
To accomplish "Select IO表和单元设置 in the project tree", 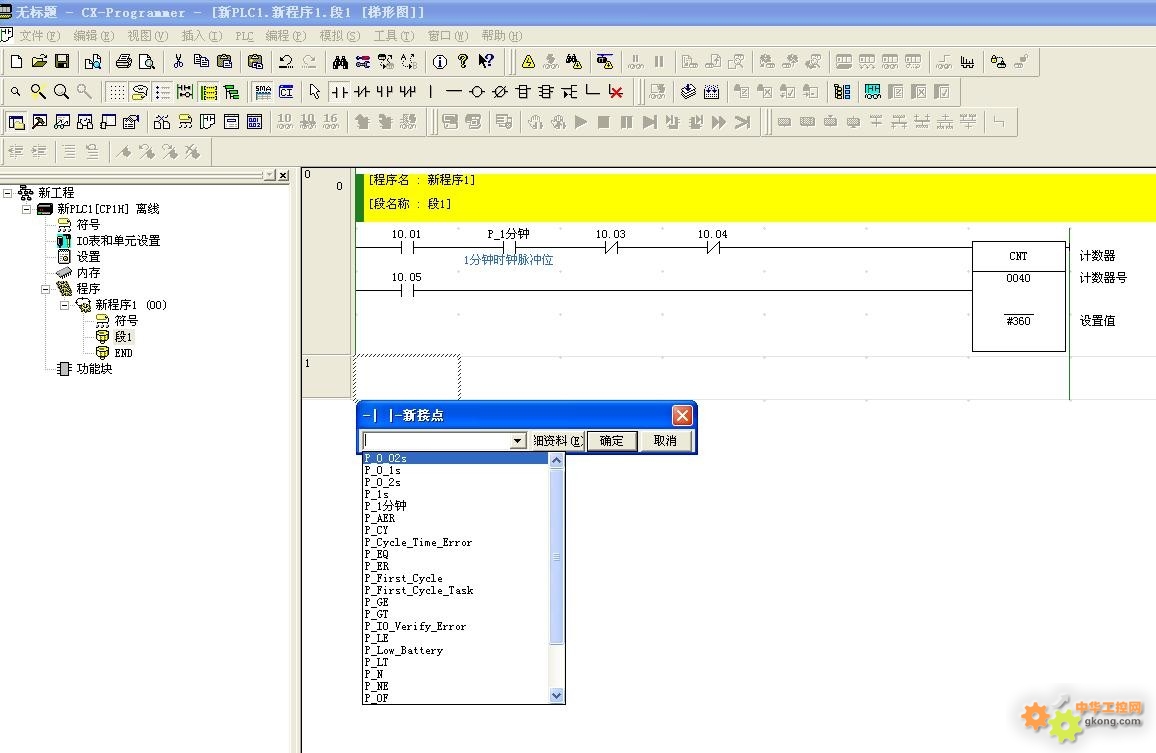I will click(118, 241).
